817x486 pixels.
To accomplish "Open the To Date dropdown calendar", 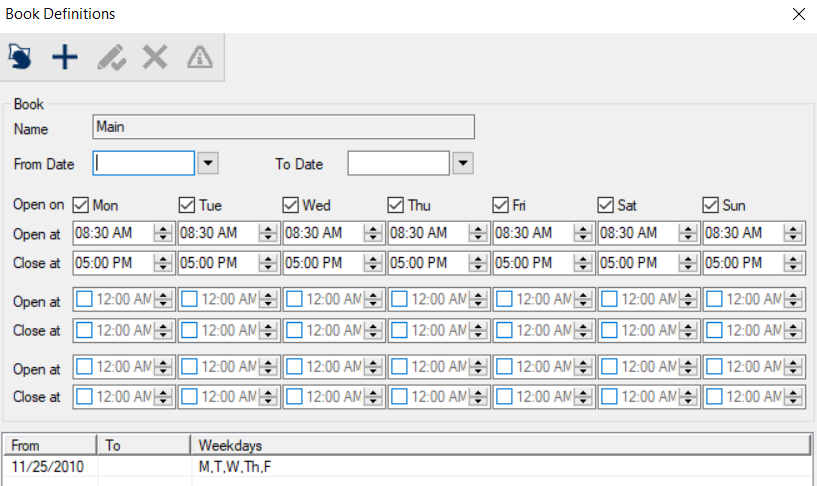I will pos(462,163).
